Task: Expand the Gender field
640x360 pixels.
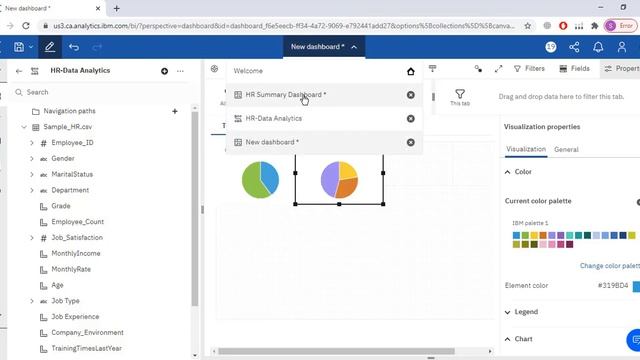Action: (32, 158)
